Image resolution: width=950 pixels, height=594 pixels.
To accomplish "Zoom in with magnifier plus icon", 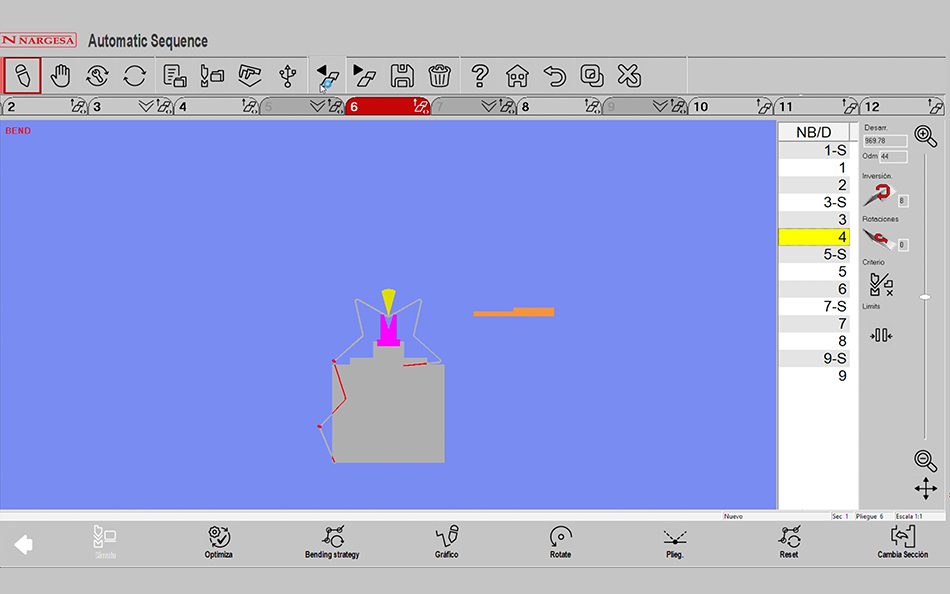I will pos(925,137).
